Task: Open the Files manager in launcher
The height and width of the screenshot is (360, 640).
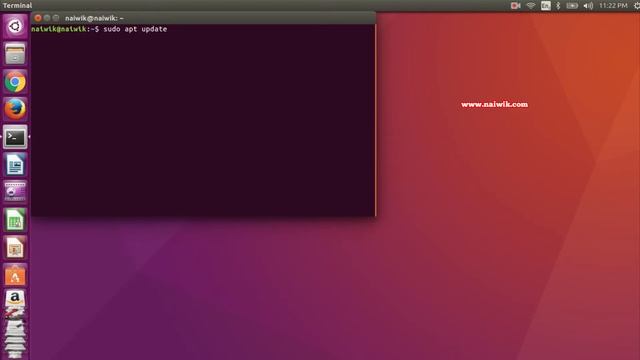Action: 15,54
